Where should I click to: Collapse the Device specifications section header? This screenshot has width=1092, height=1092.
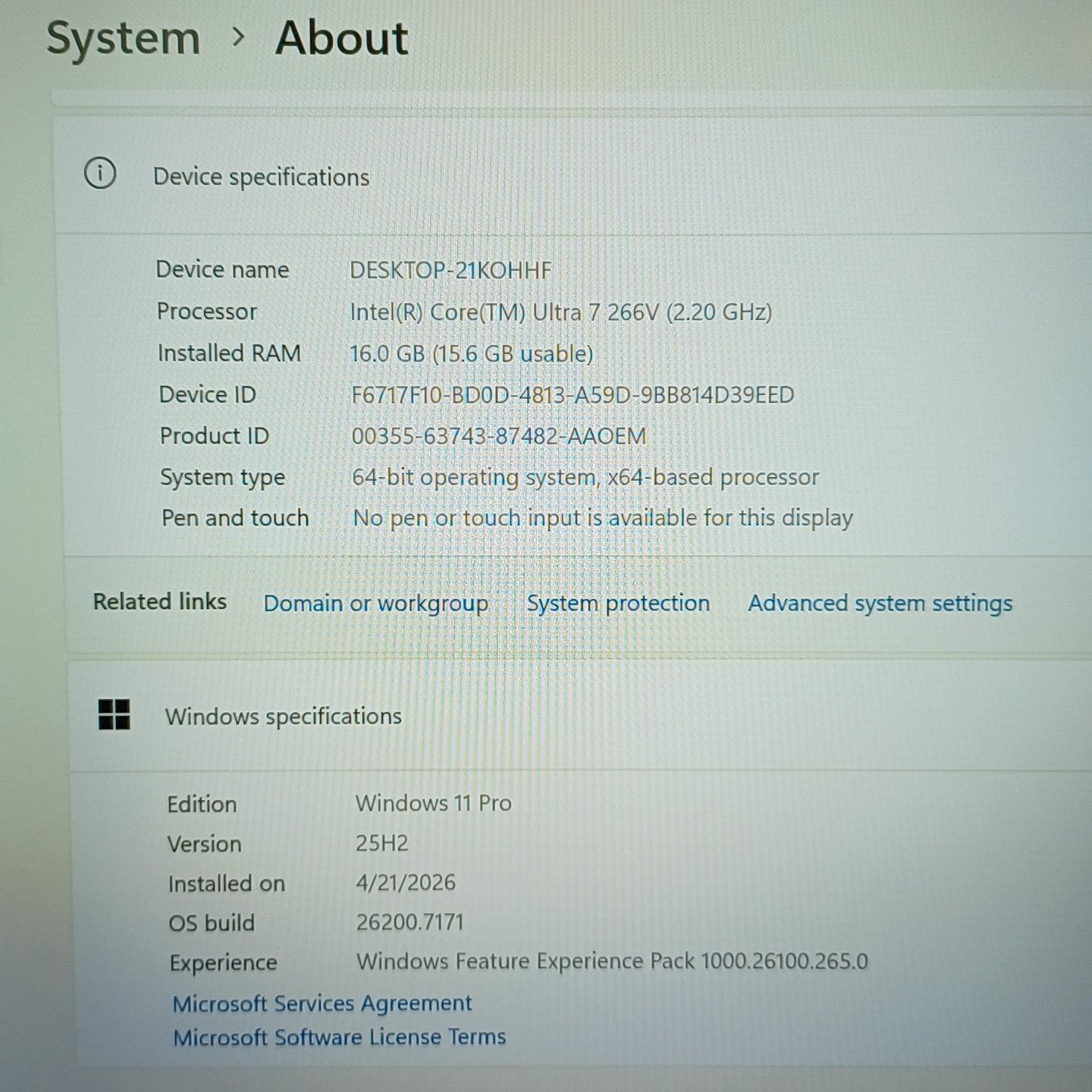tap(573, 176)
